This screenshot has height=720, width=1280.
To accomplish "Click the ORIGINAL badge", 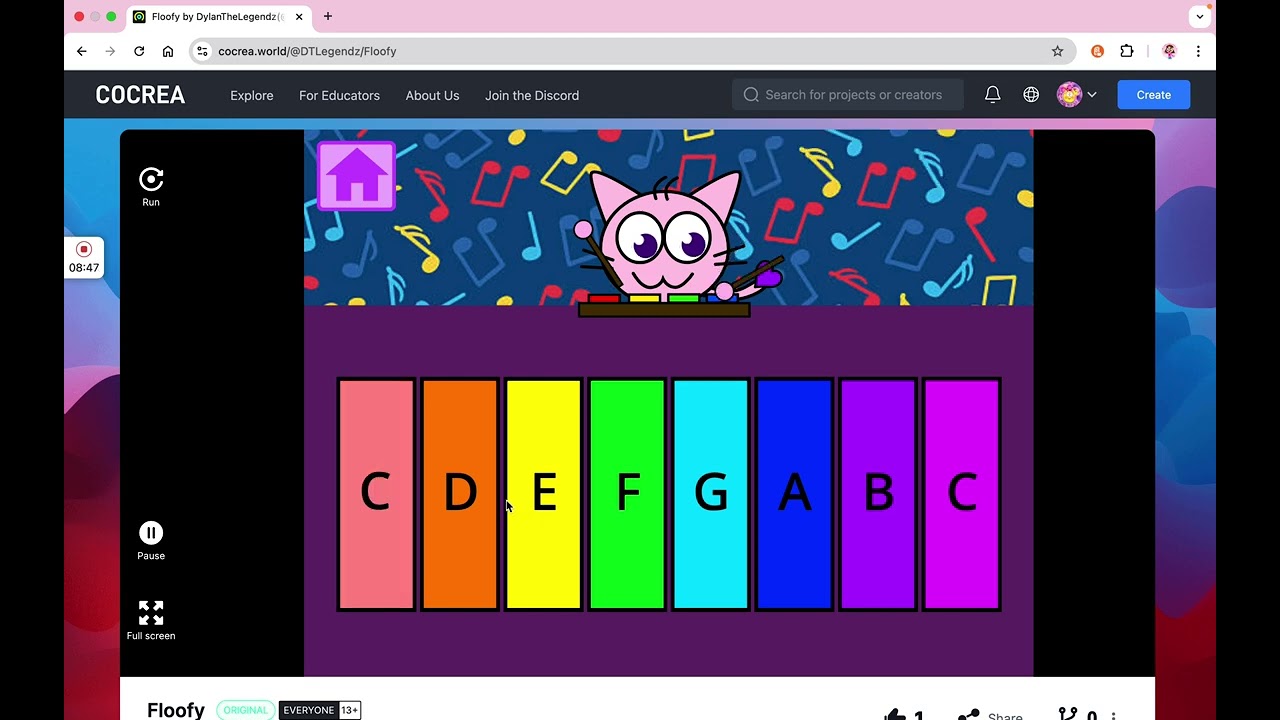I will point(246,710).
